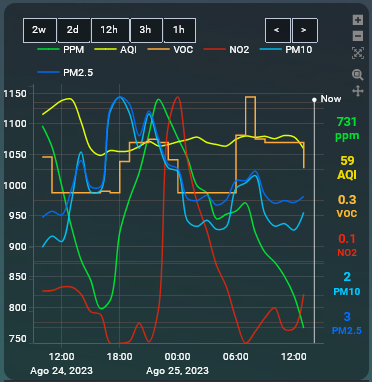This screenshot has width=372, height=382.
Task: Switch to 12h time range
Action: (x=110, y=30)
